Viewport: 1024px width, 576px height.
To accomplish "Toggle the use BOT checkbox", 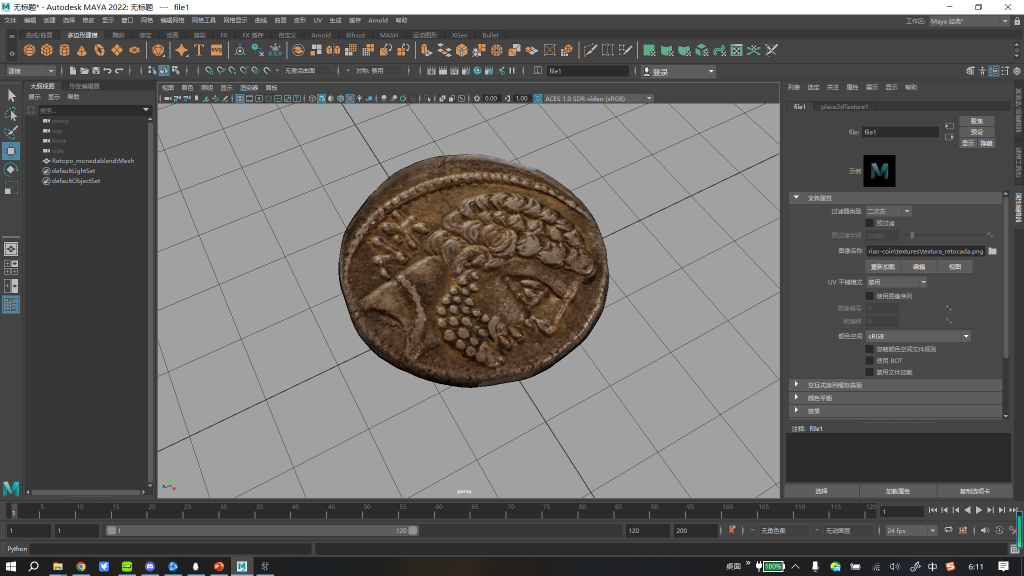I will [869, 360].
